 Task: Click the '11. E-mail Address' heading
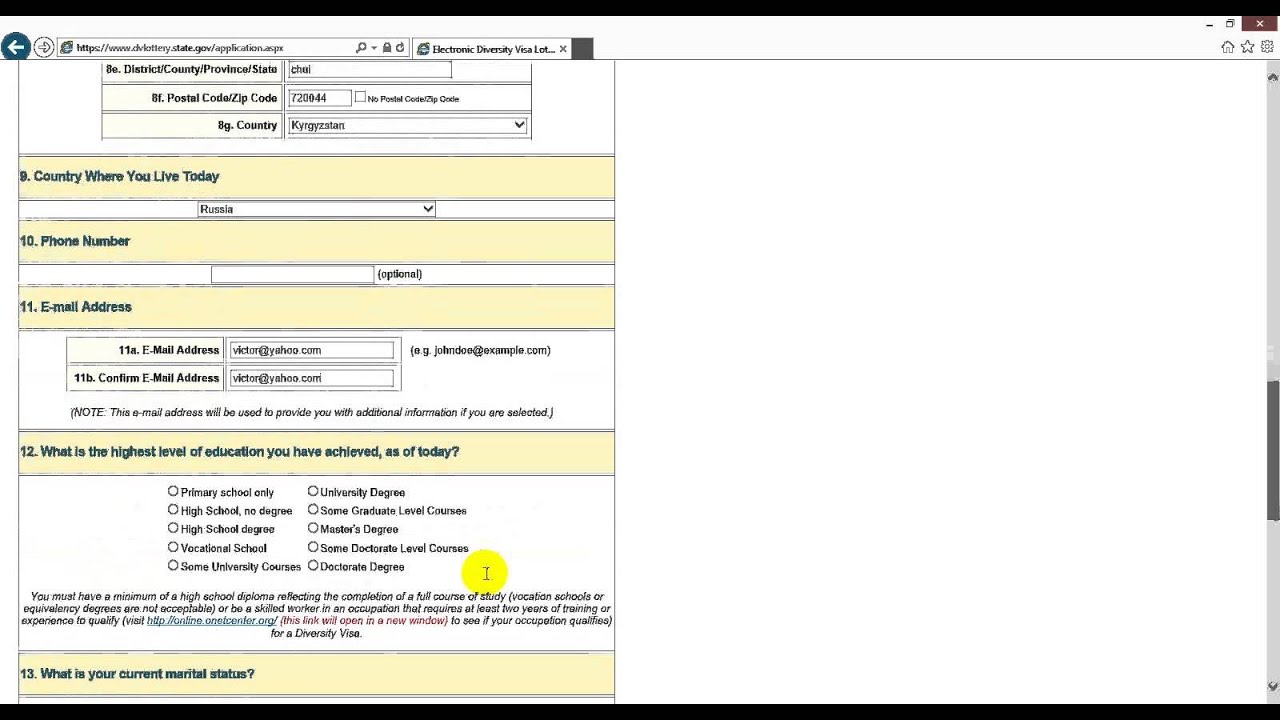tap(76, 307)
